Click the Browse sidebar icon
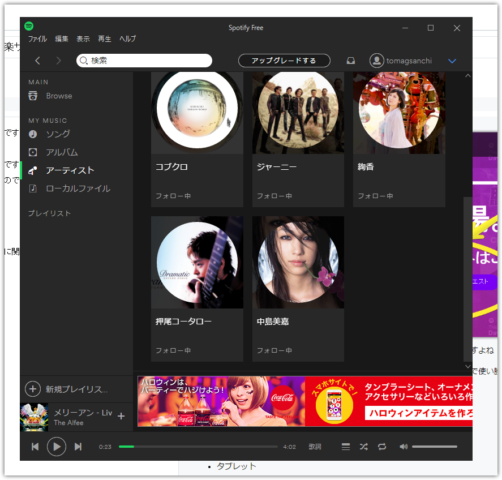Viewport: 502px width, 480px height. (33, 96)
